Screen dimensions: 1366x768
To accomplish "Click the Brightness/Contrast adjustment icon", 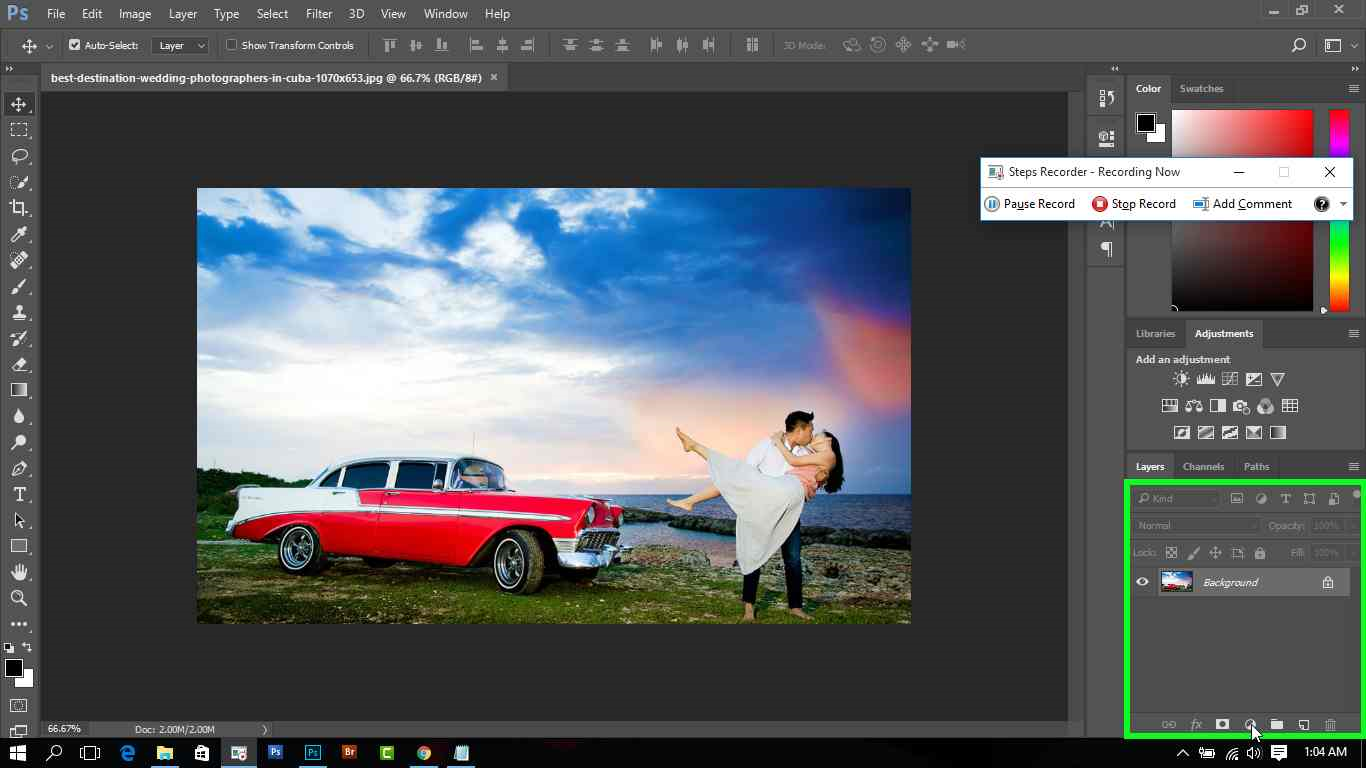I will [1181, 379].
